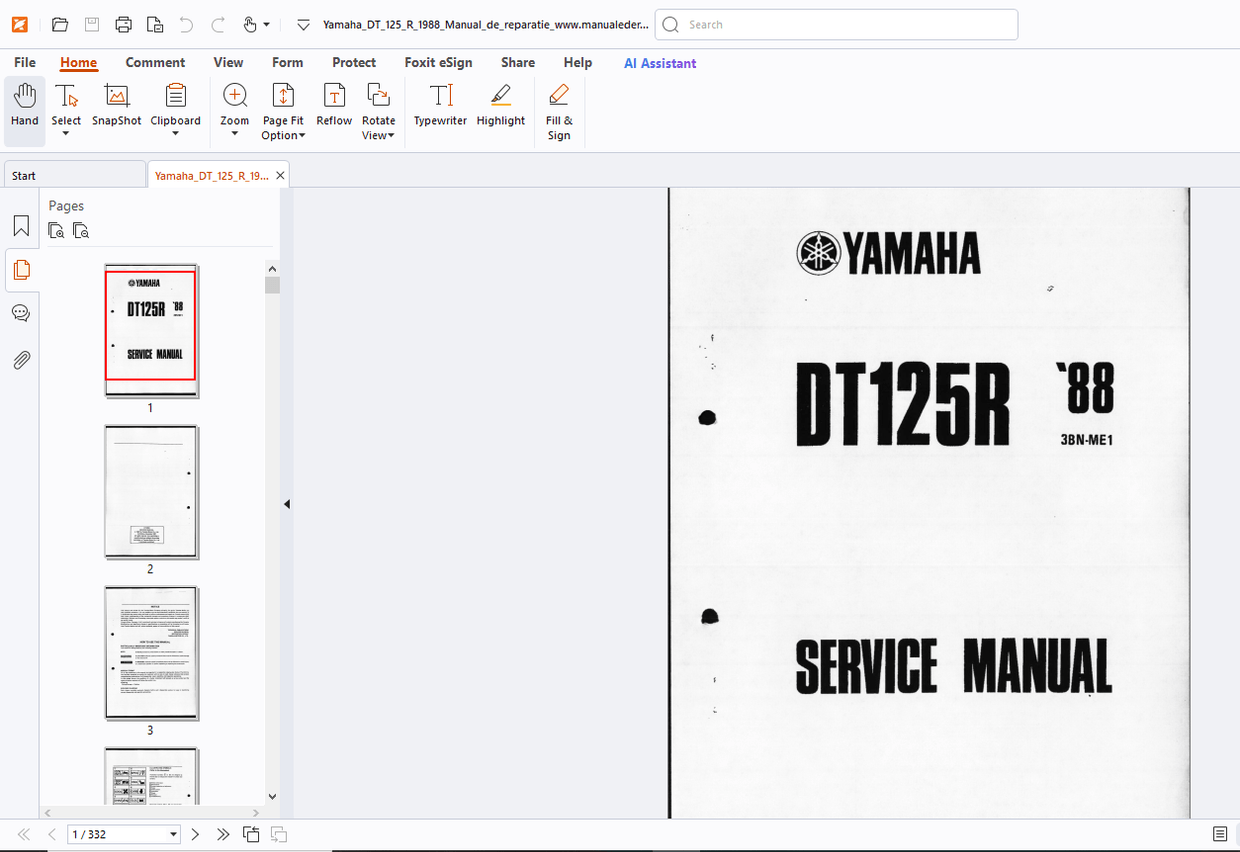Switch to the Comment ribbon tab

pos(155,62)
